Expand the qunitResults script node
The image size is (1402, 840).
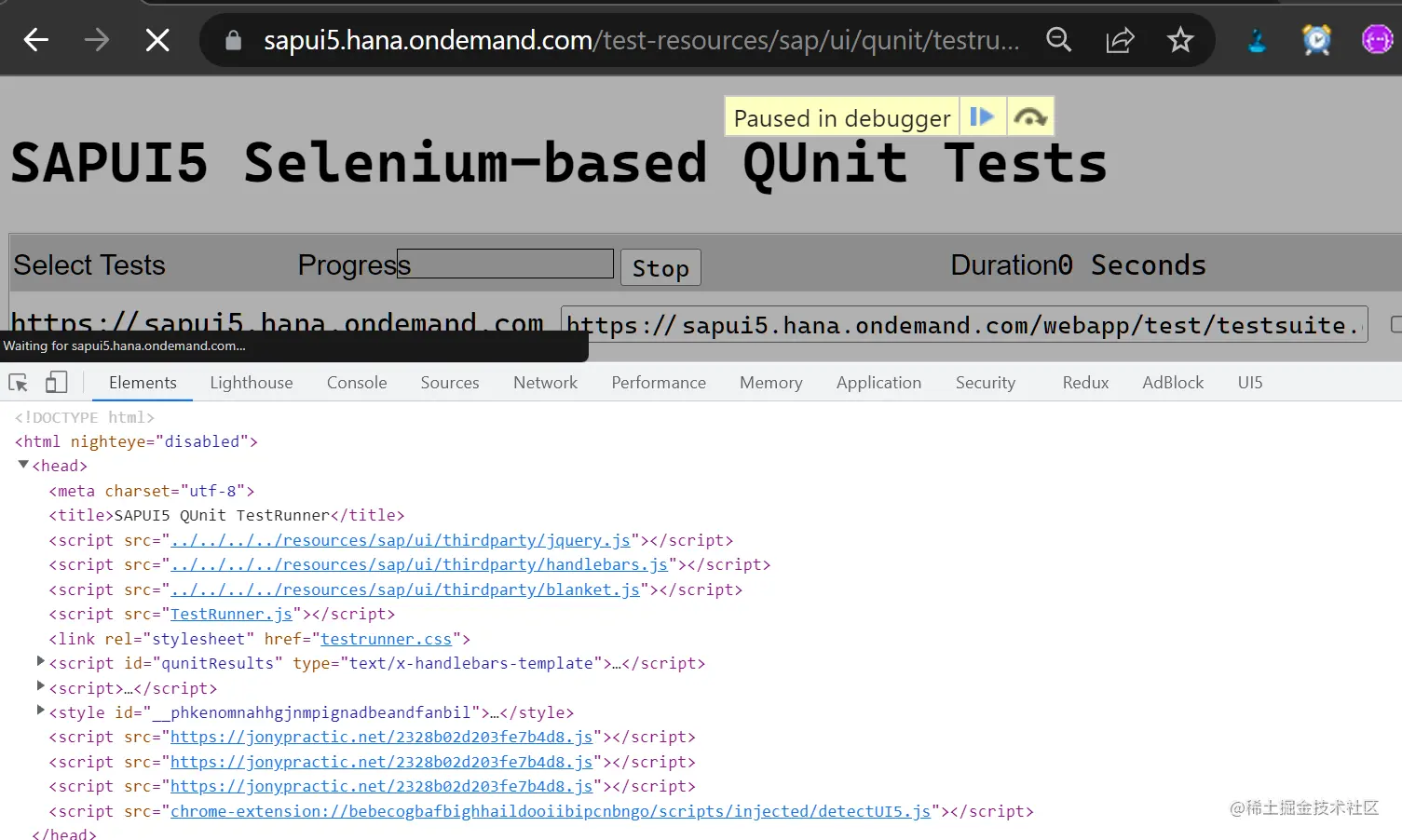(x=40, y=661)
